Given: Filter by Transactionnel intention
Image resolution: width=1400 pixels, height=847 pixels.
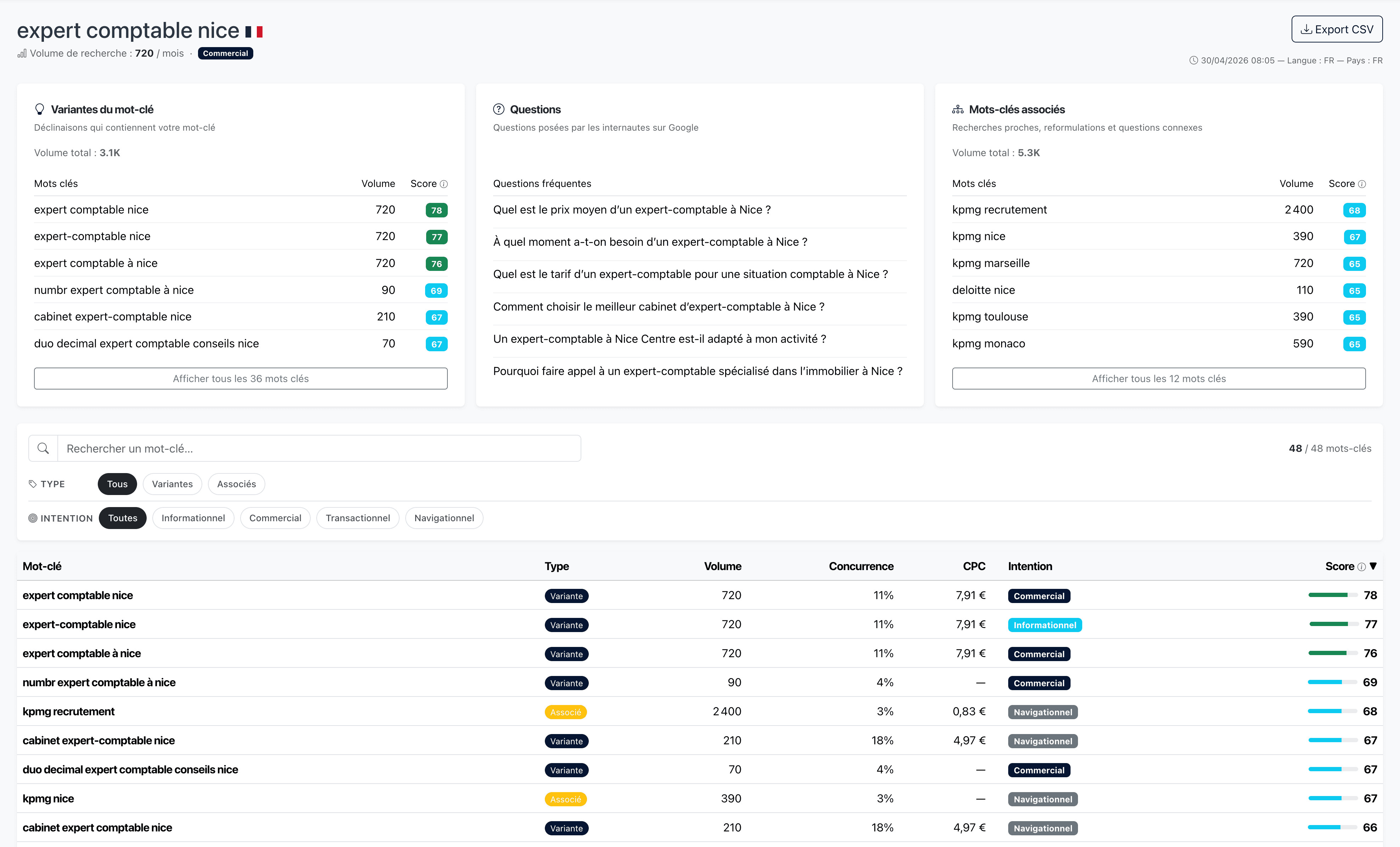Looking at the screenshot, I should [357, 518].
